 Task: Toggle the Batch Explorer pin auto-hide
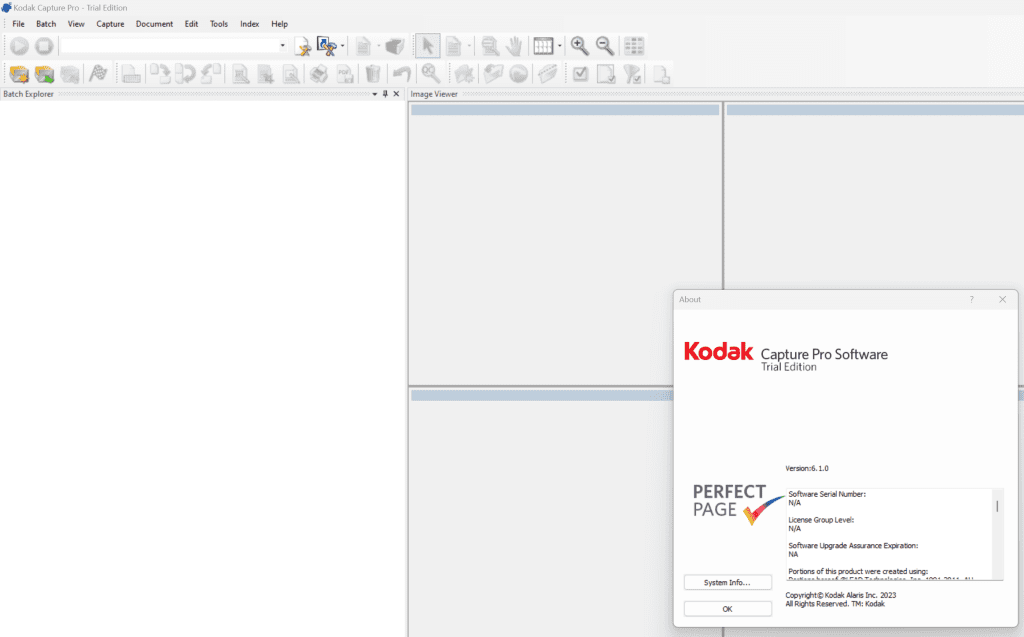(x=385, y=94)
